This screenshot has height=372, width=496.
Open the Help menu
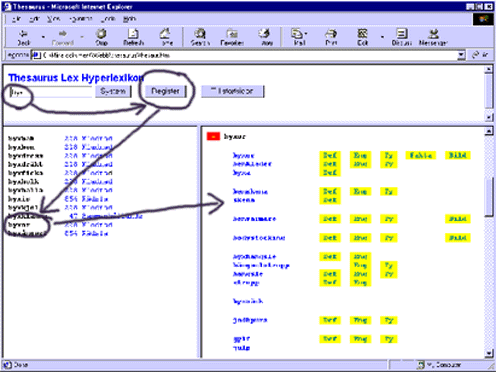[129, 19]
